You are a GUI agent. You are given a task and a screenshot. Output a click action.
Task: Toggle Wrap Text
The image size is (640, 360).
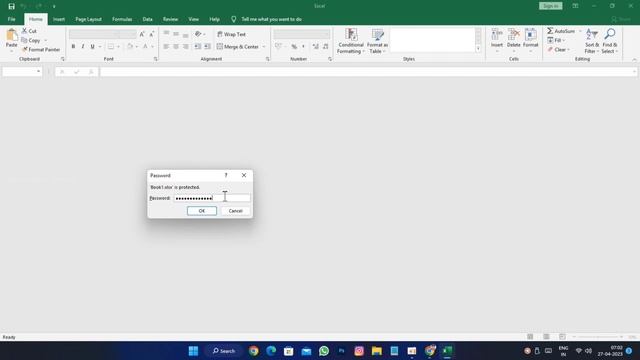[231, 34]
